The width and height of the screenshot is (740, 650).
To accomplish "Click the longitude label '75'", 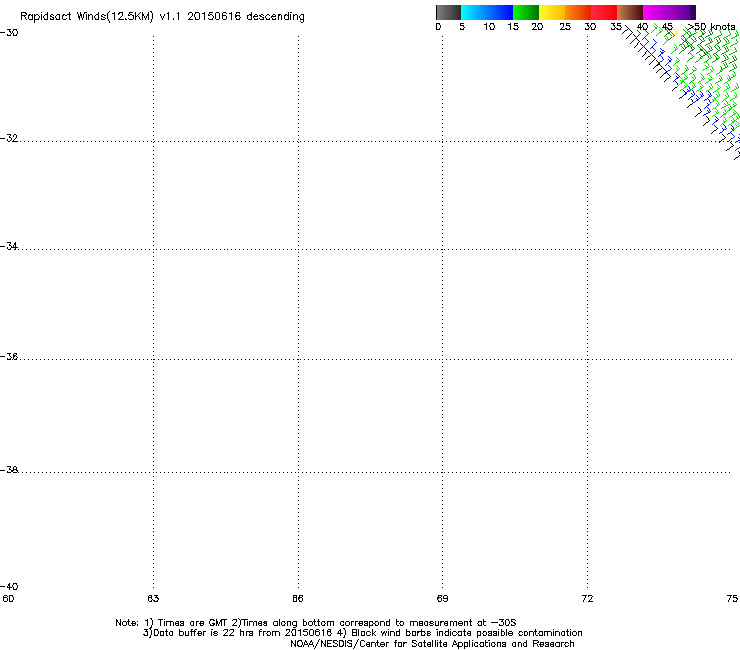I will pyautogui.click(x=732, y=599).
